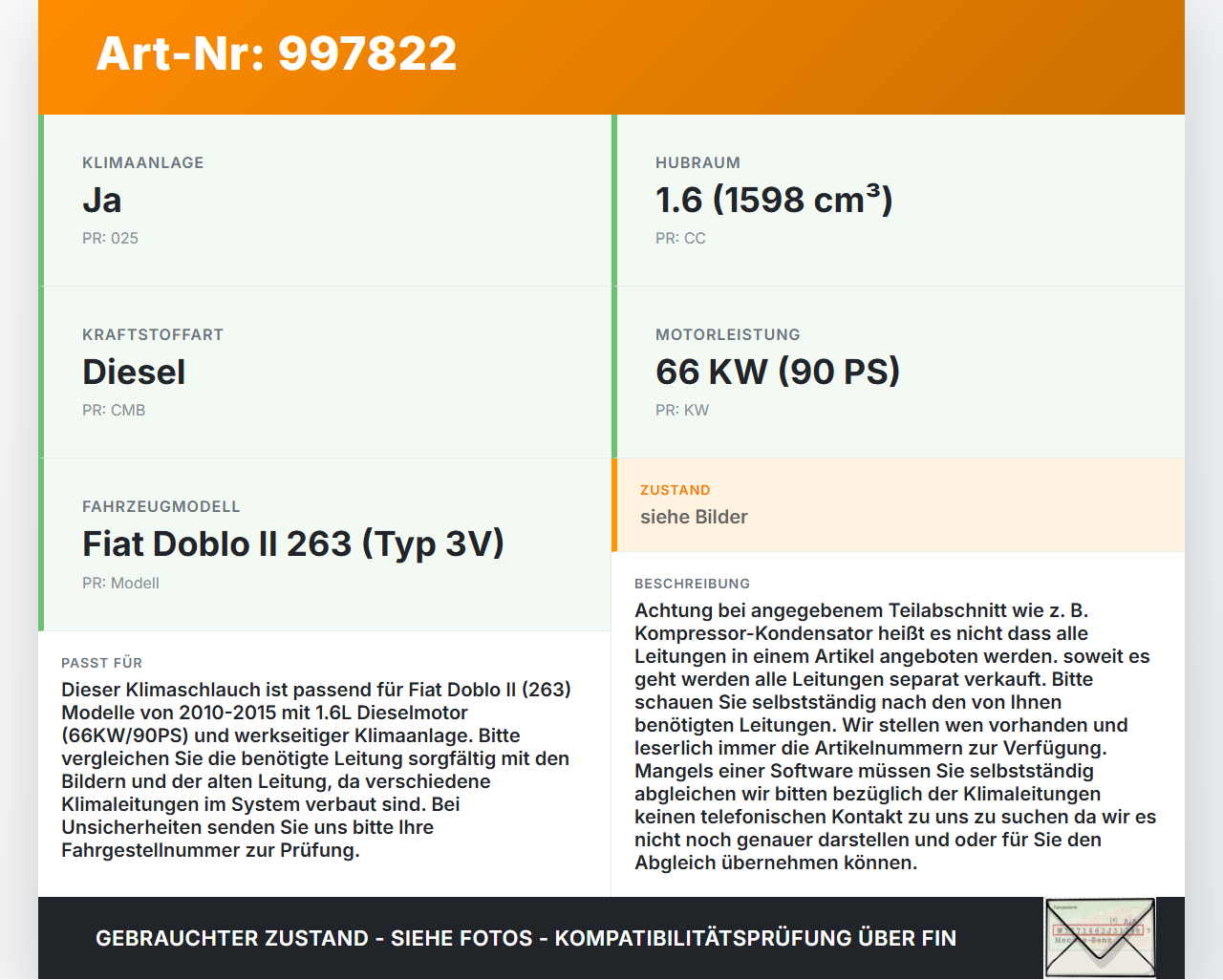Click the KLIMAANLAGE field label
This screenshot has width=1223, height=980.
tap(143, 162)
